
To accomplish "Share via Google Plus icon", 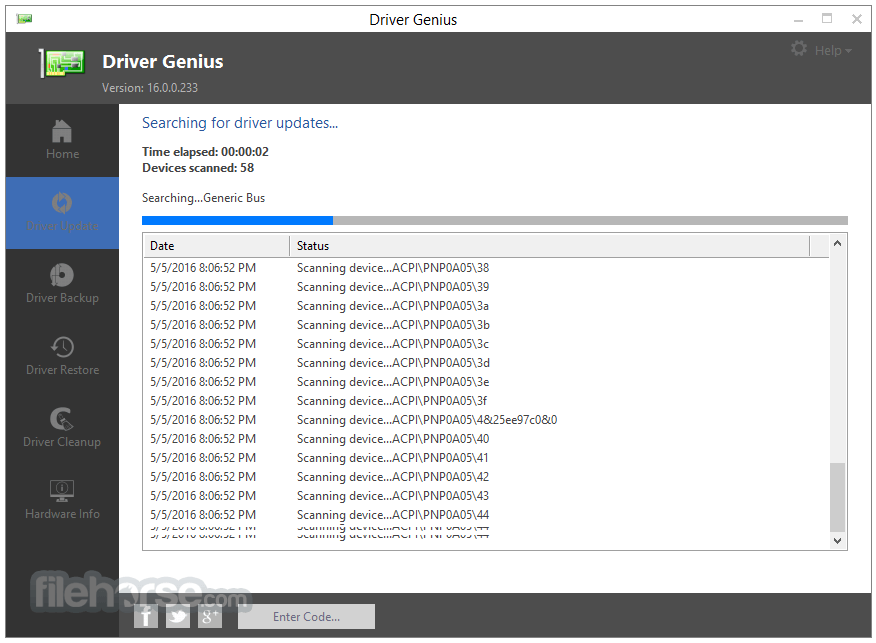I will pos(210,617).
